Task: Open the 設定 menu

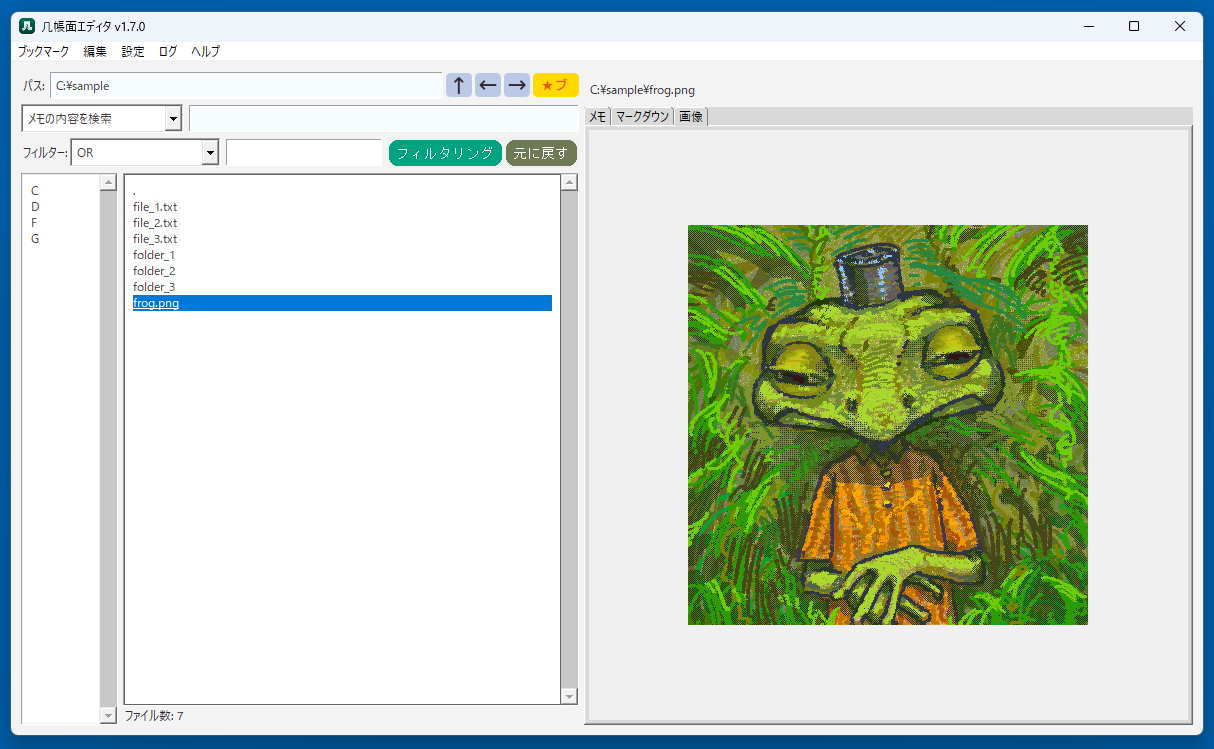Action: [133, 51]
